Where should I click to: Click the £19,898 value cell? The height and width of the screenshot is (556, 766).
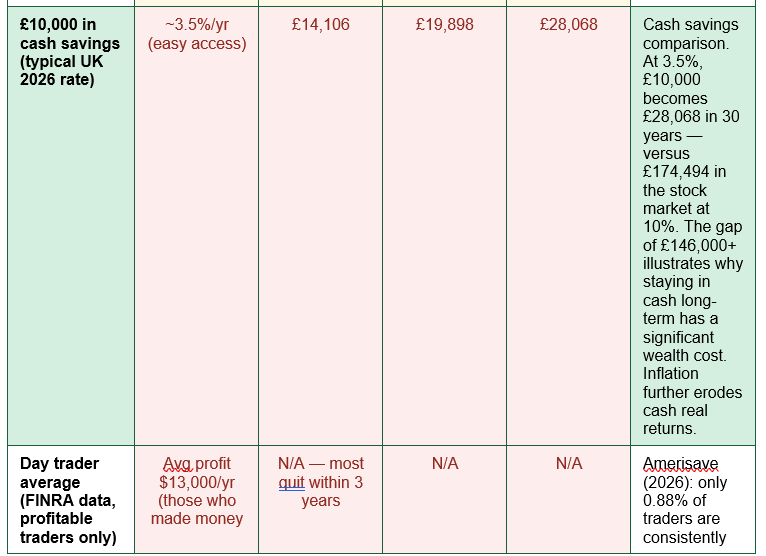coord(445,226)
